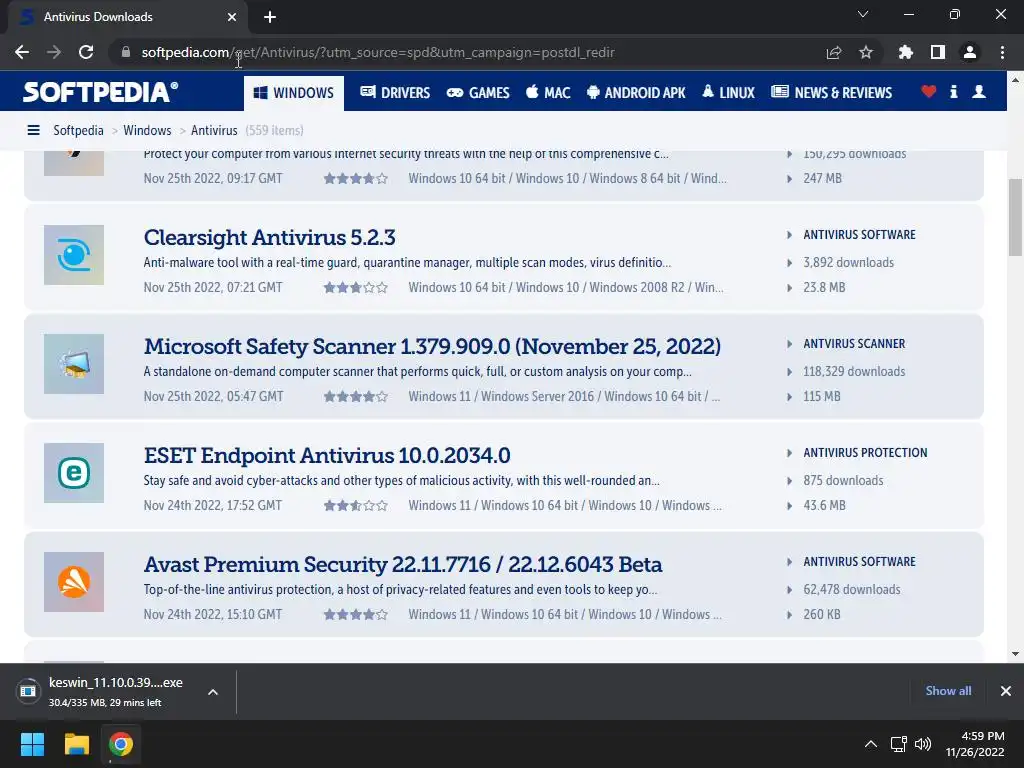Click Antivirus Software category for Clearsight
The image size is (1024, 768).
point(859,234)
